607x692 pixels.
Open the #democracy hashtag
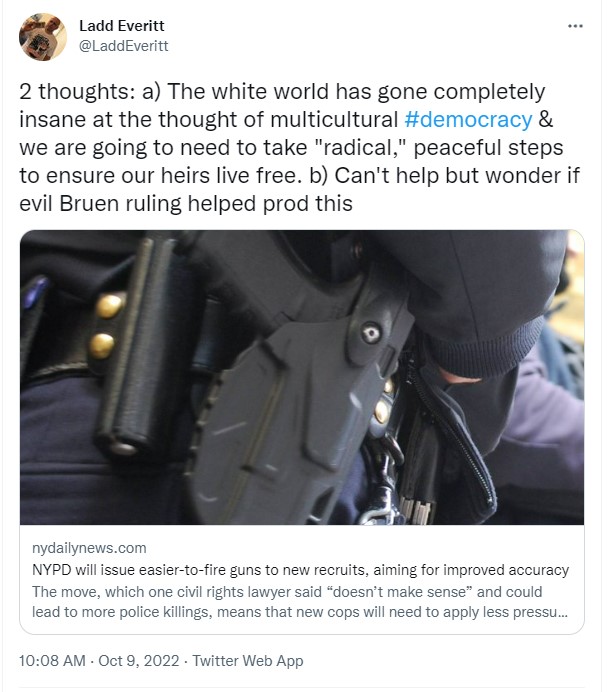pyautogui.click(x=468, y=120)
